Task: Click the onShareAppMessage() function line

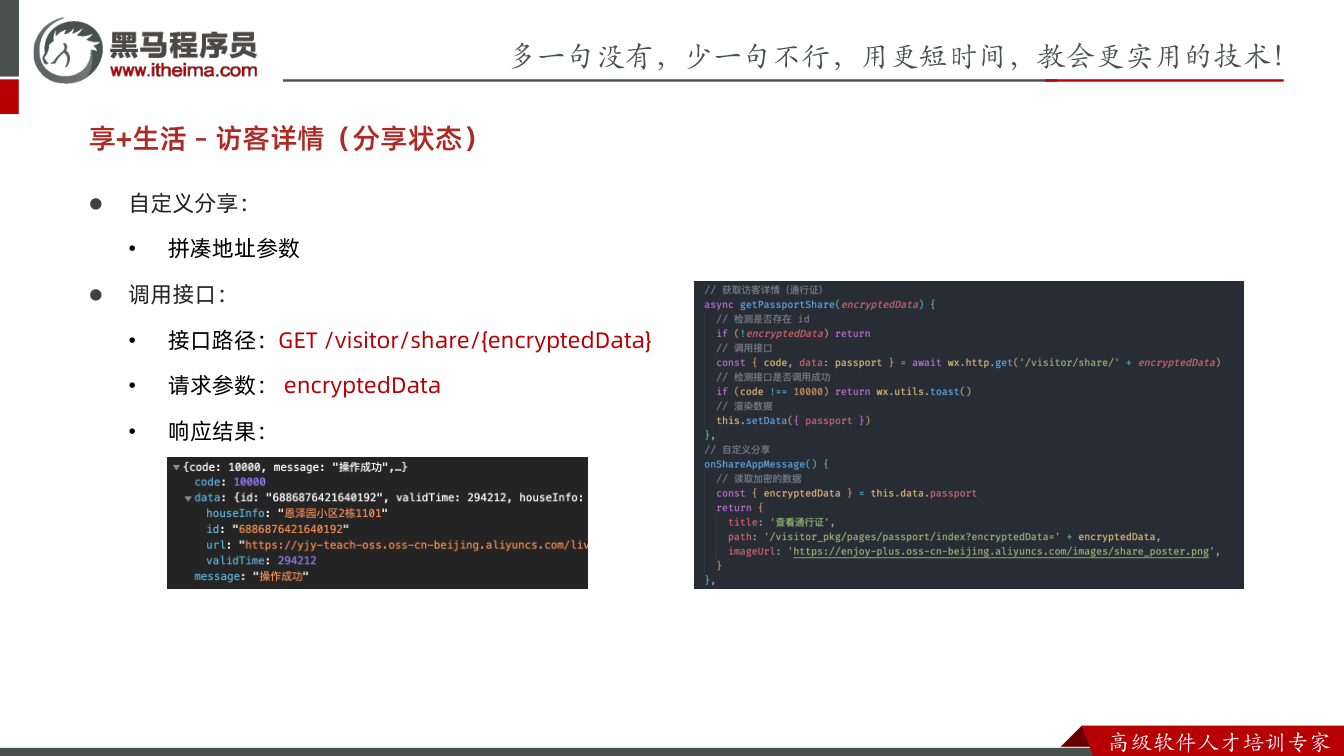Action: tap(766, 464)
